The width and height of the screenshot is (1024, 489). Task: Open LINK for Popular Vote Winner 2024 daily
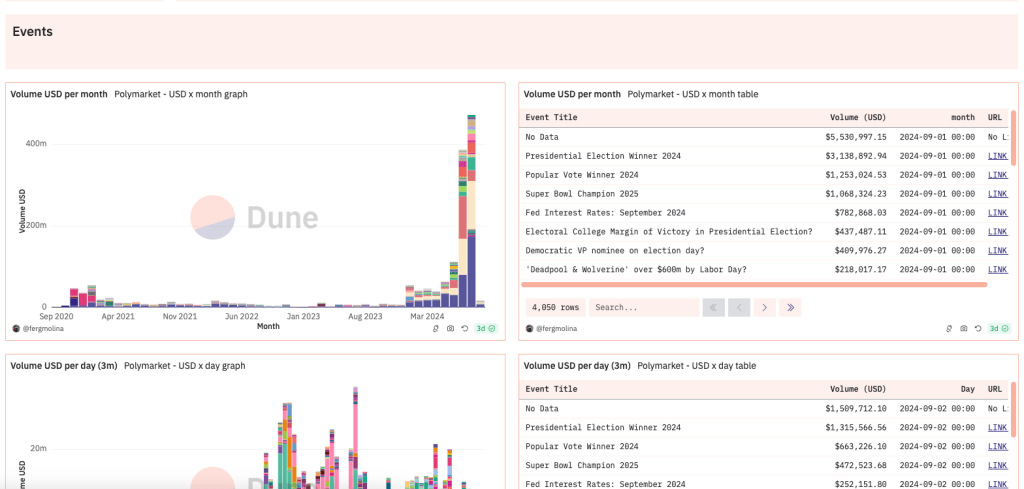coord(997,446)
